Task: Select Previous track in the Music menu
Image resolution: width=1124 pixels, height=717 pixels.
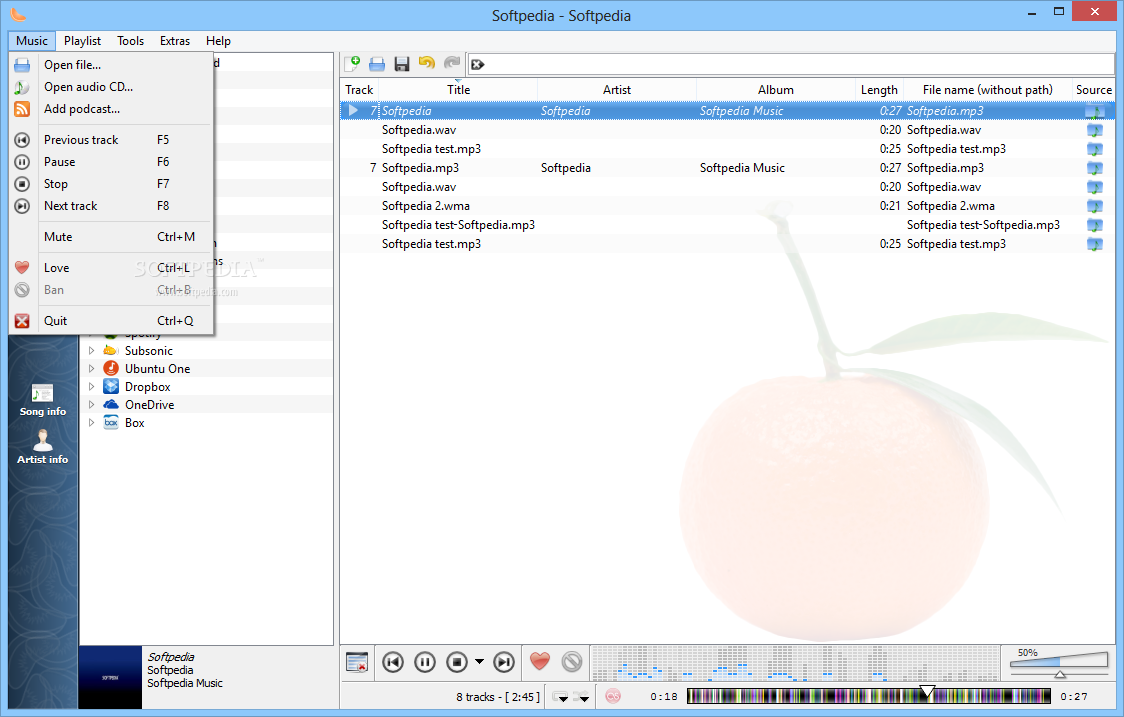Action: (x=111, y=140)
